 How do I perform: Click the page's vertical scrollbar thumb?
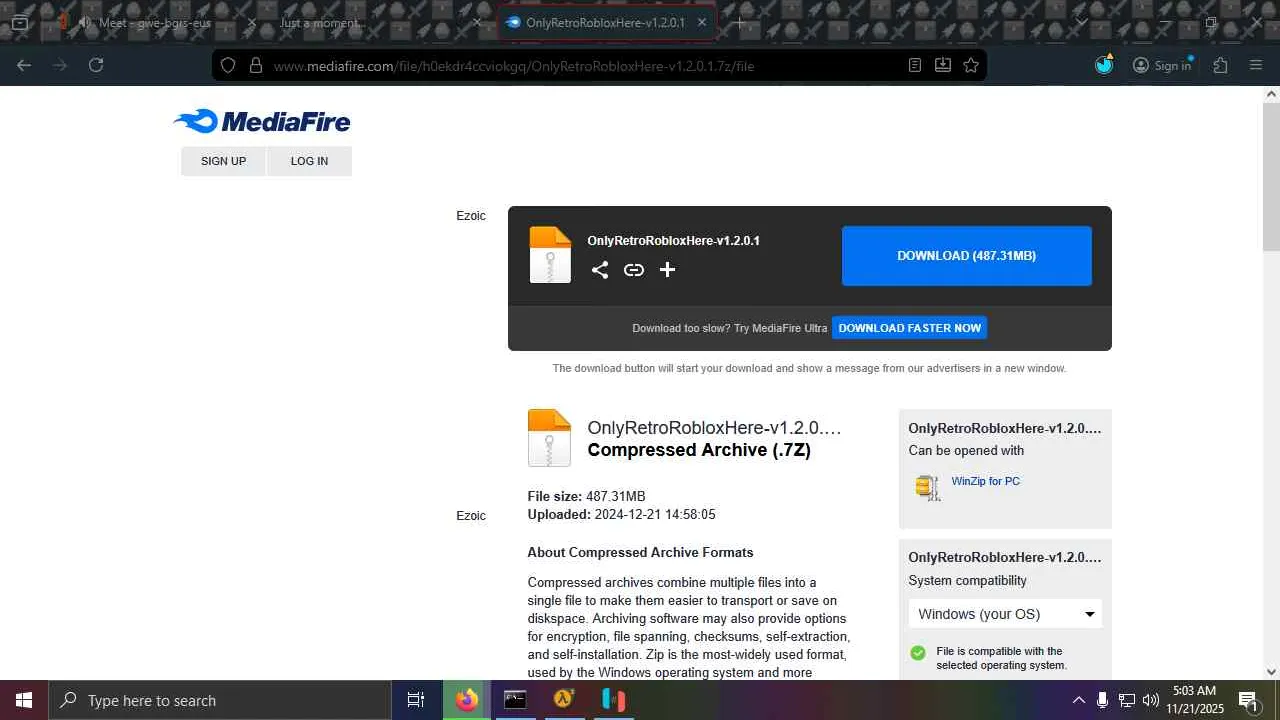[1271, 179]
